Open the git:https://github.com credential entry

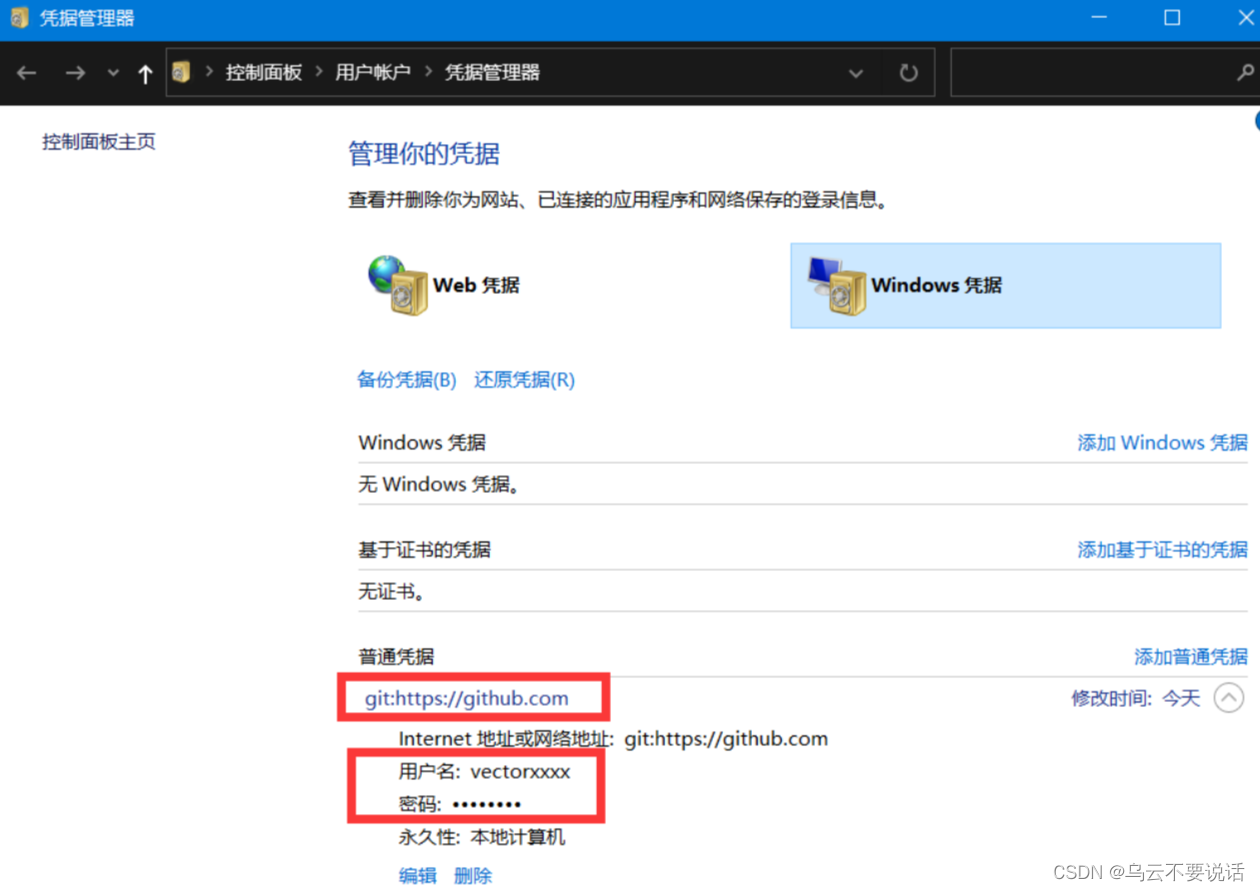(x=467, y=698)
